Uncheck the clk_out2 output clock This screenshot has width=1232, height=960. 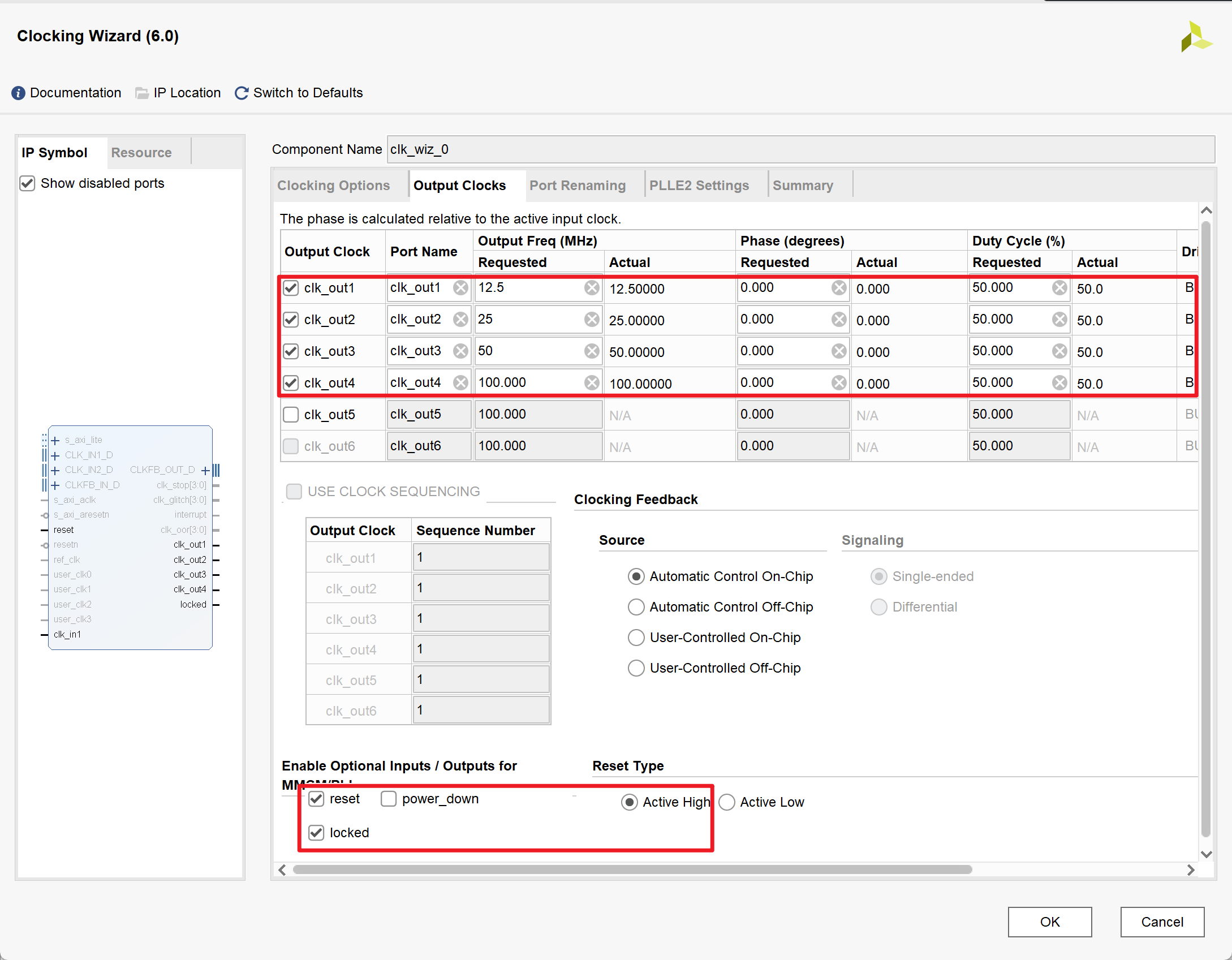click(291, 320)
